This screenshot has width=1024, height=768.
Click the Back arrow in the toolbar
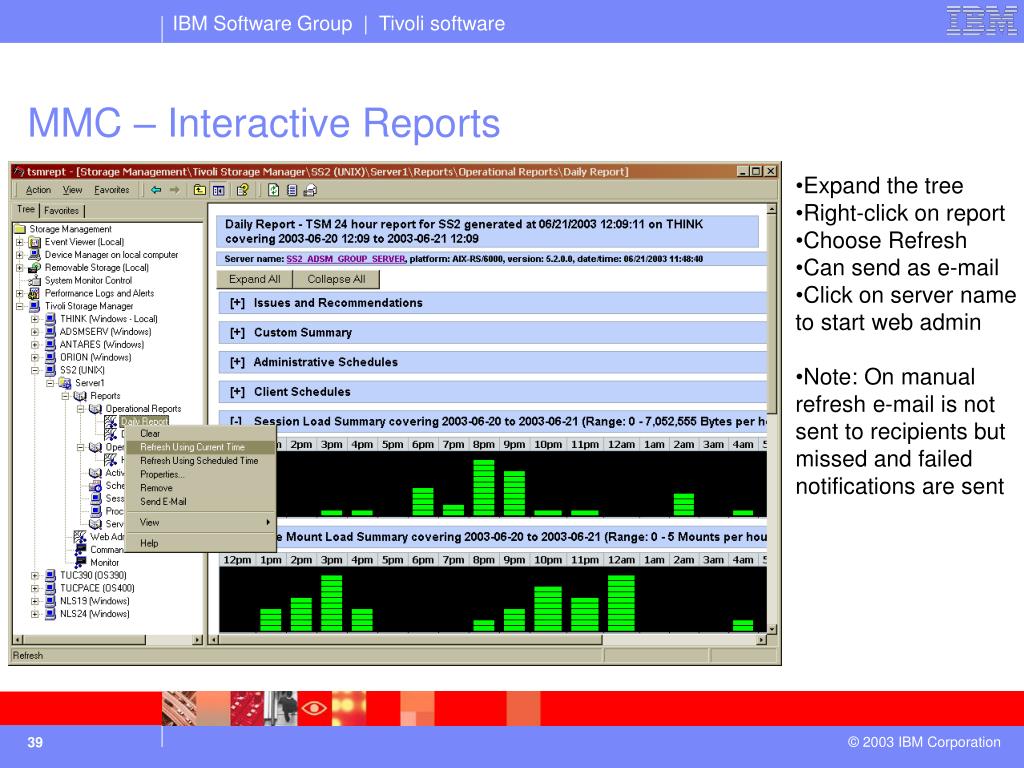click(x=155, y=190)
